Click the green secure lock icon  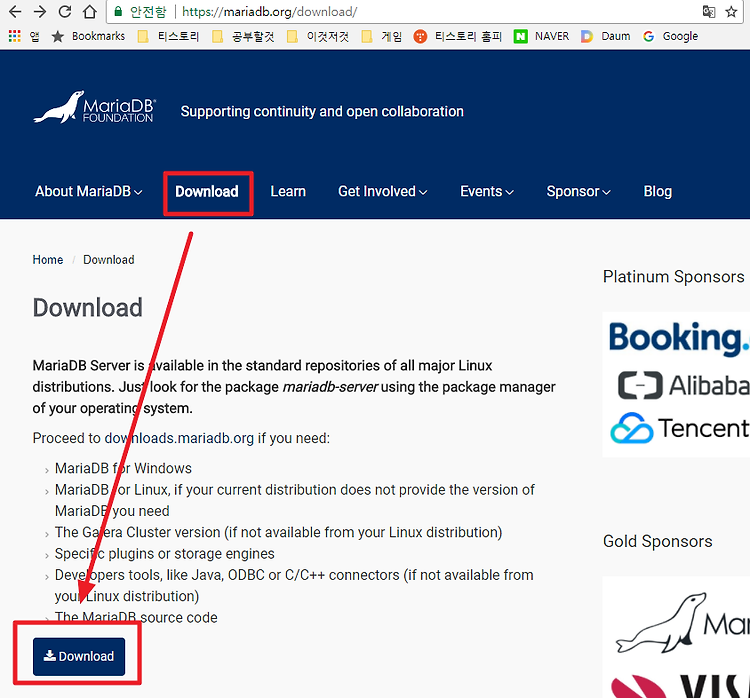118,11
